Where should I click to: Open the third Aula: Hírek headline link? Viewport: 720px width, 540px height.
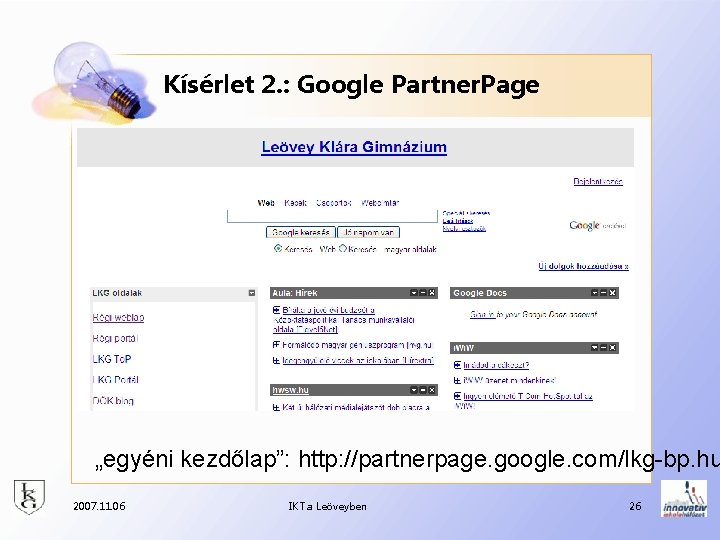[x=358, y=361]
